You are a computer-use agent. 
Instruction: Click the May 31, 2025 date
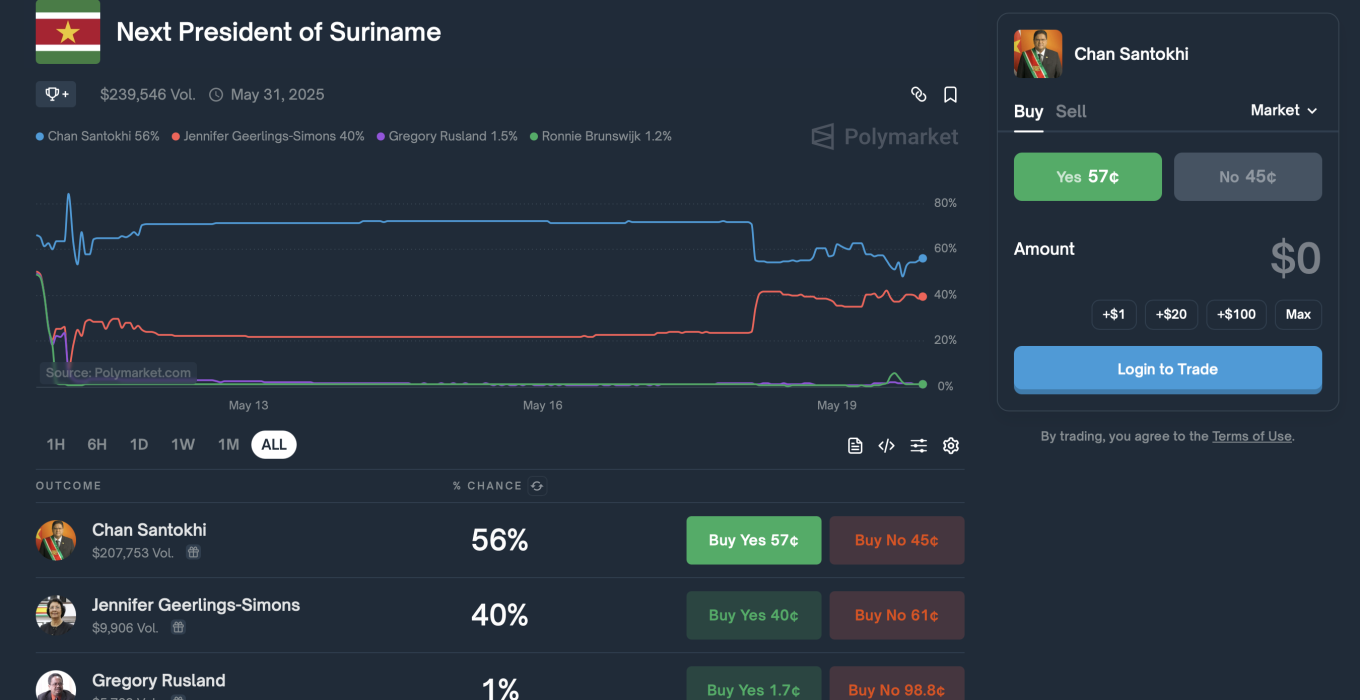point(277,94)
